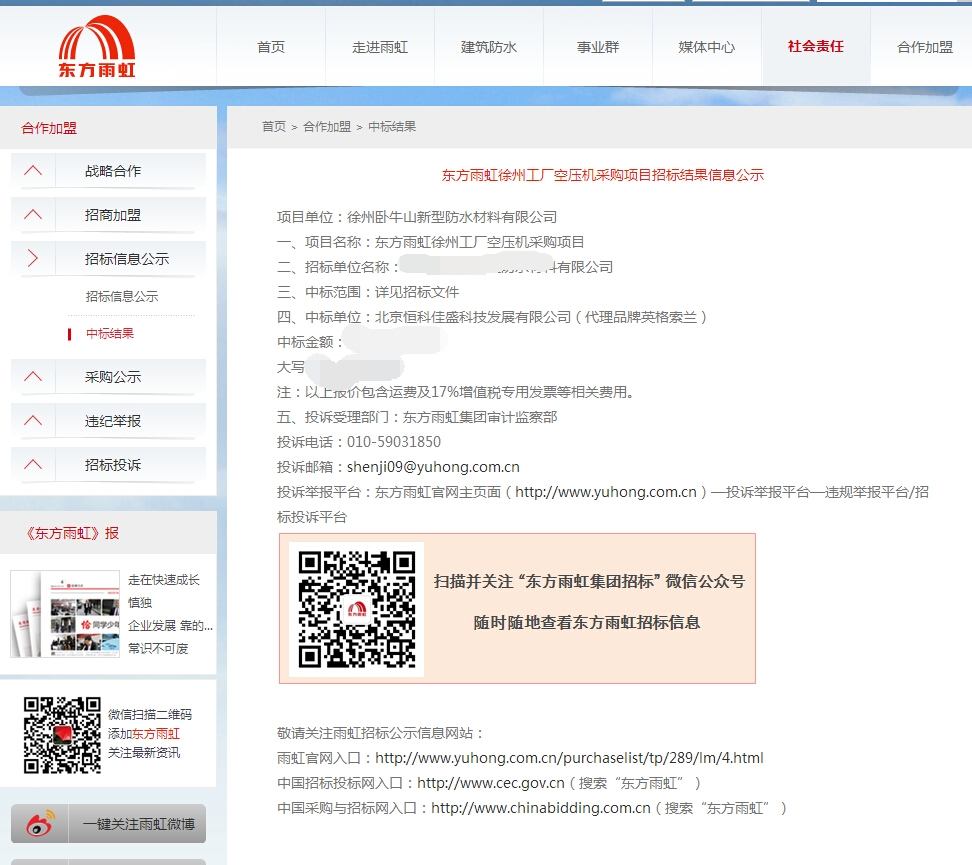Viewport: 972px width, 865px height.
Task: Open the 媒体中心 nav item
Action: click(707, 47)
